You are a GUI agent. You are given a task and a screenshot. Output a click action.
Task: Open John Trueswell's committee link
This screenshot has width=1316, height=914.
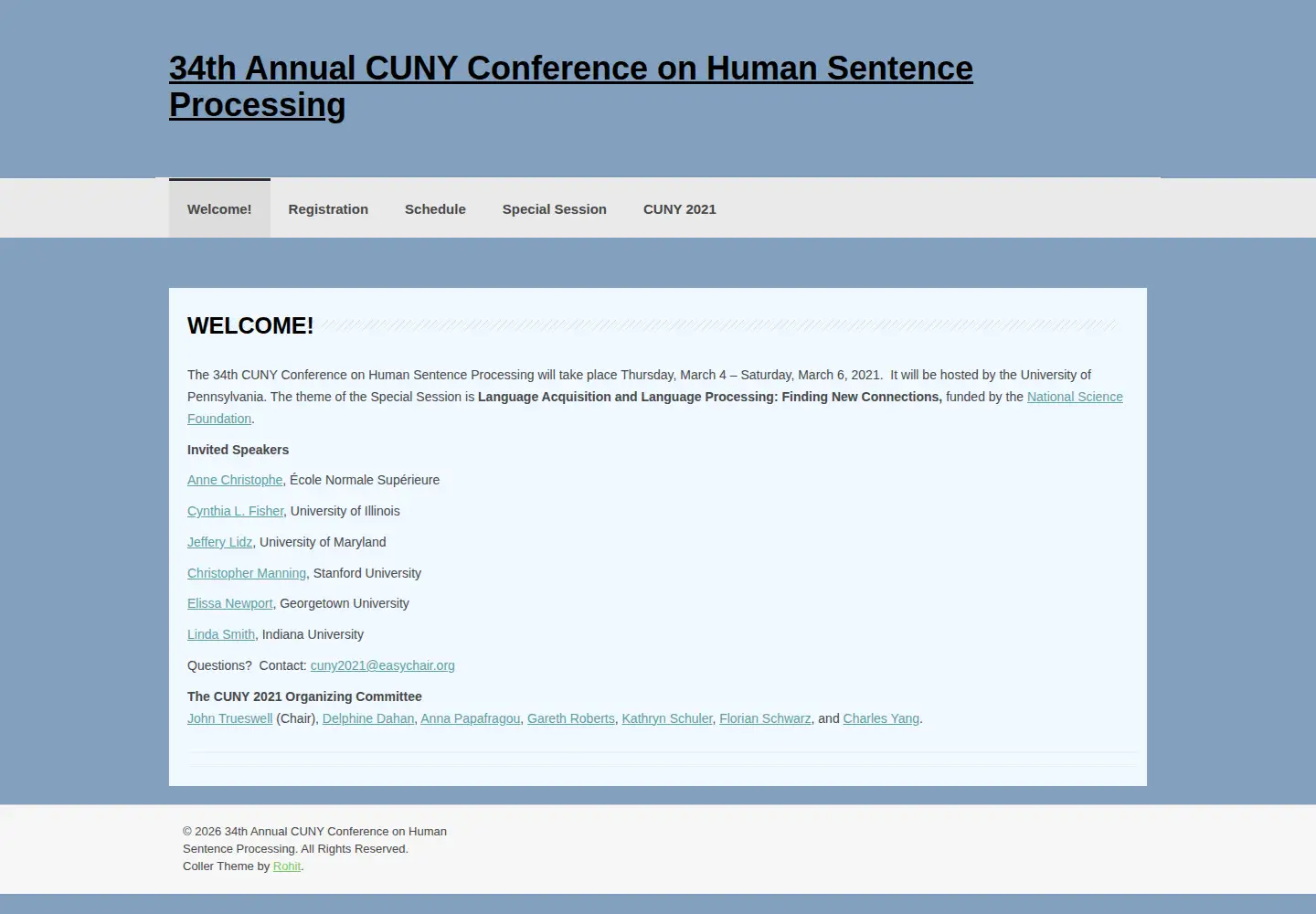coord(229,718)
